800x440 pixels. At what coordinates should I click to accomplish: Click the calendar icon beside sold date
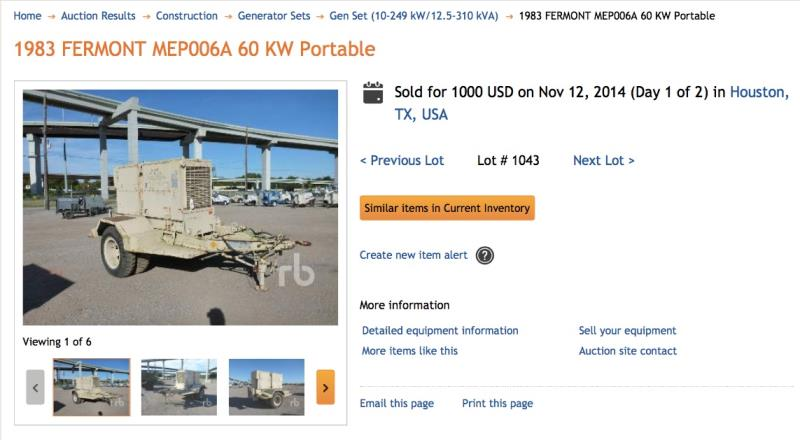pyautogui.click(x=373, y=93)
